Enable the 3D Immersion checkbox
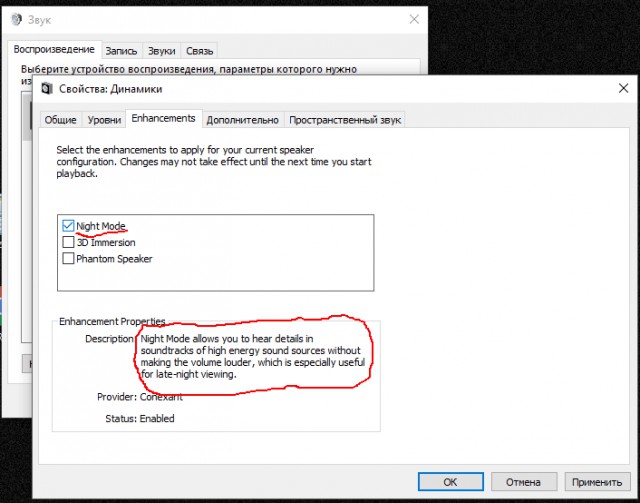Screen dimensions: 640x503 [68, 242]
